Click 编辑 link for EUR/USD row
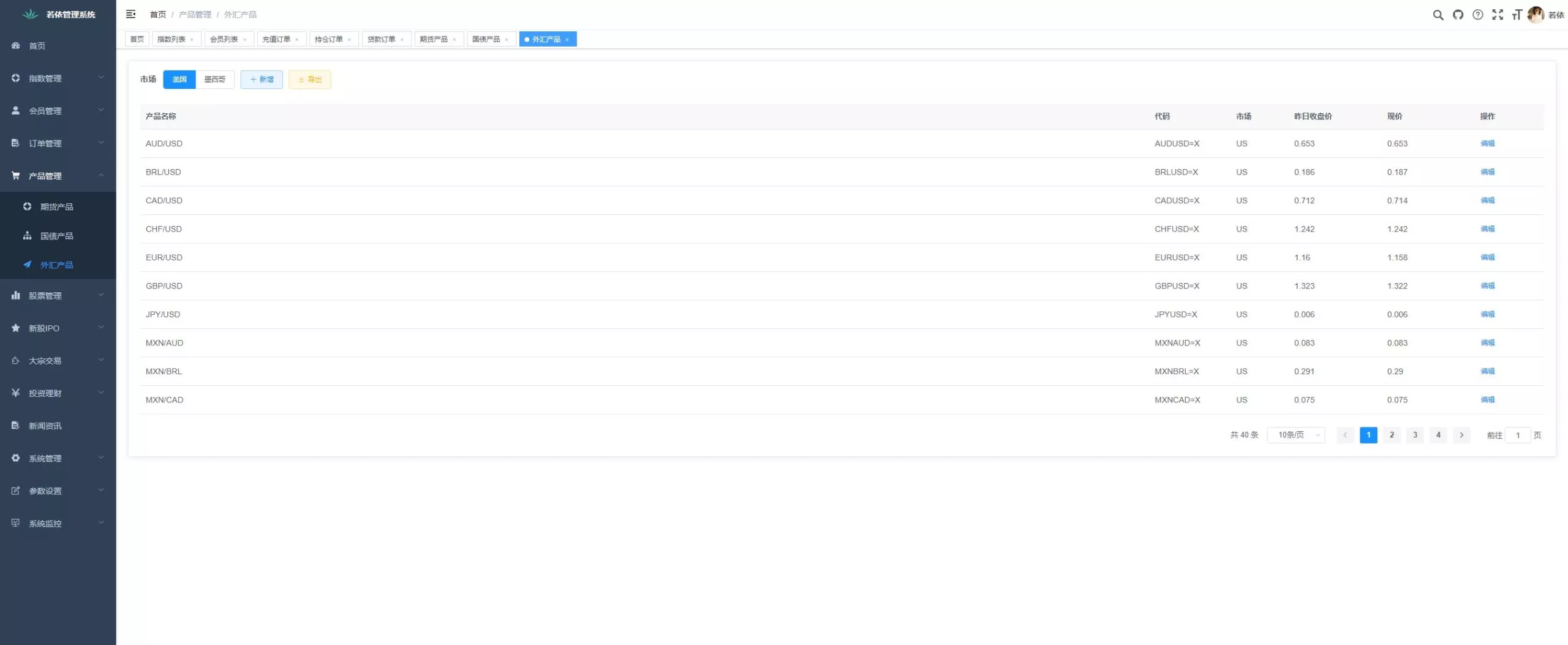This screenshot has width=1568, height=645. click(x=1487, y=257)
